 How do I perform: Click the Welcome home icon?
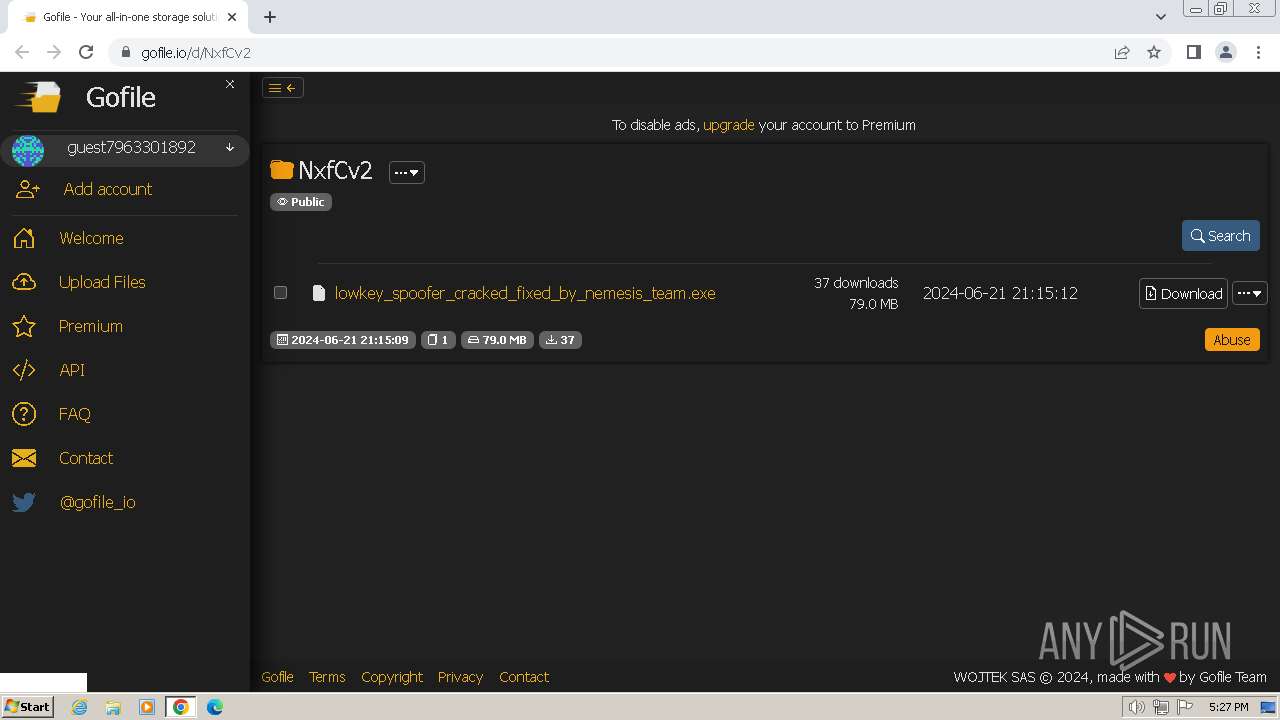(24, 238)
